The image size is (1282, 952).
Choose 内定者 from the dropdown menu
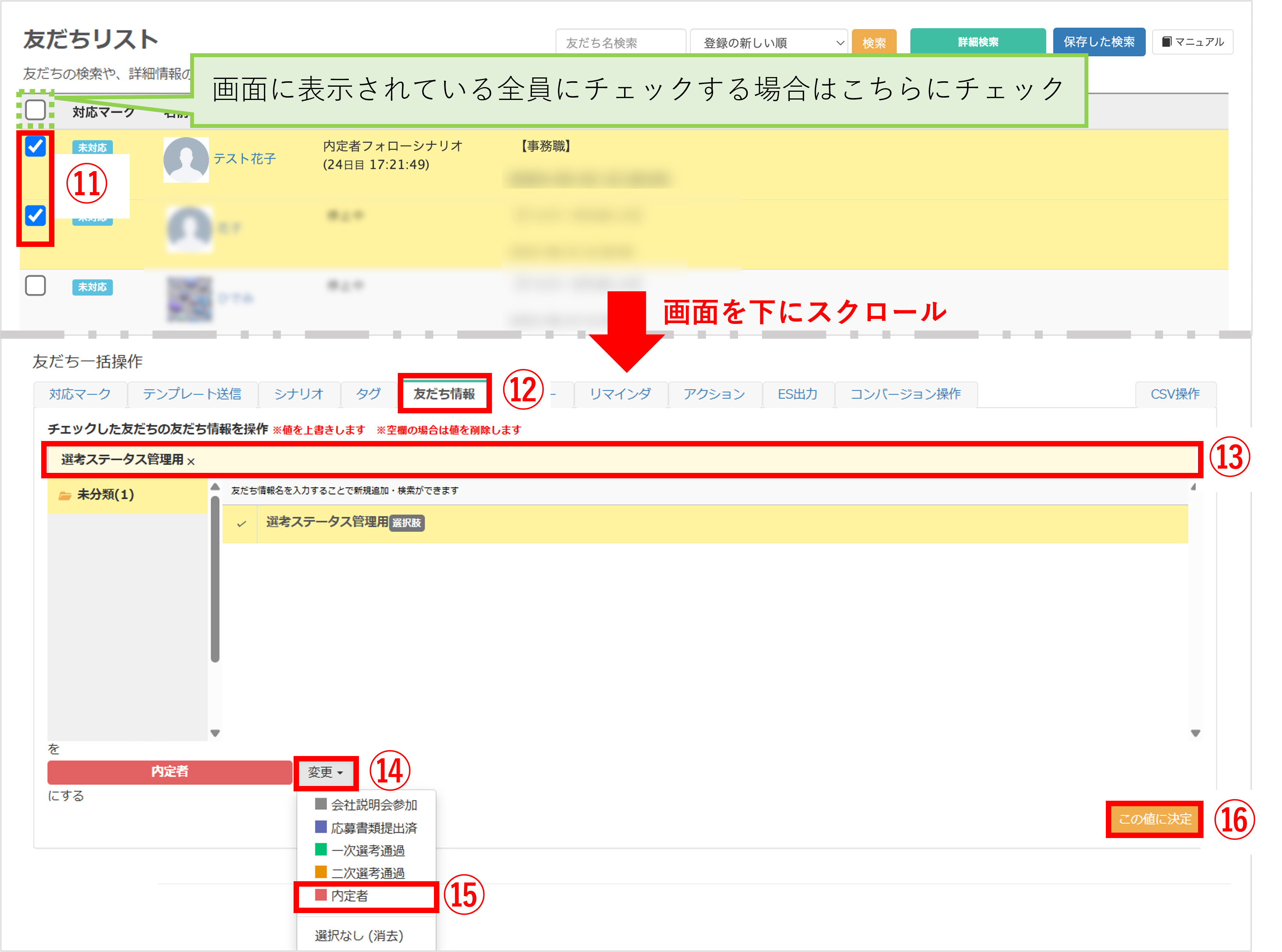[349, 896]
